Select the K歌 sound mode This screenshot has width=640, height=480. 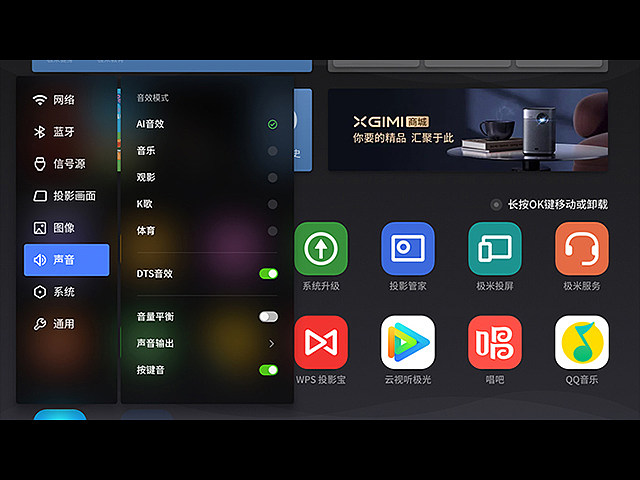(x=207, y=204)
